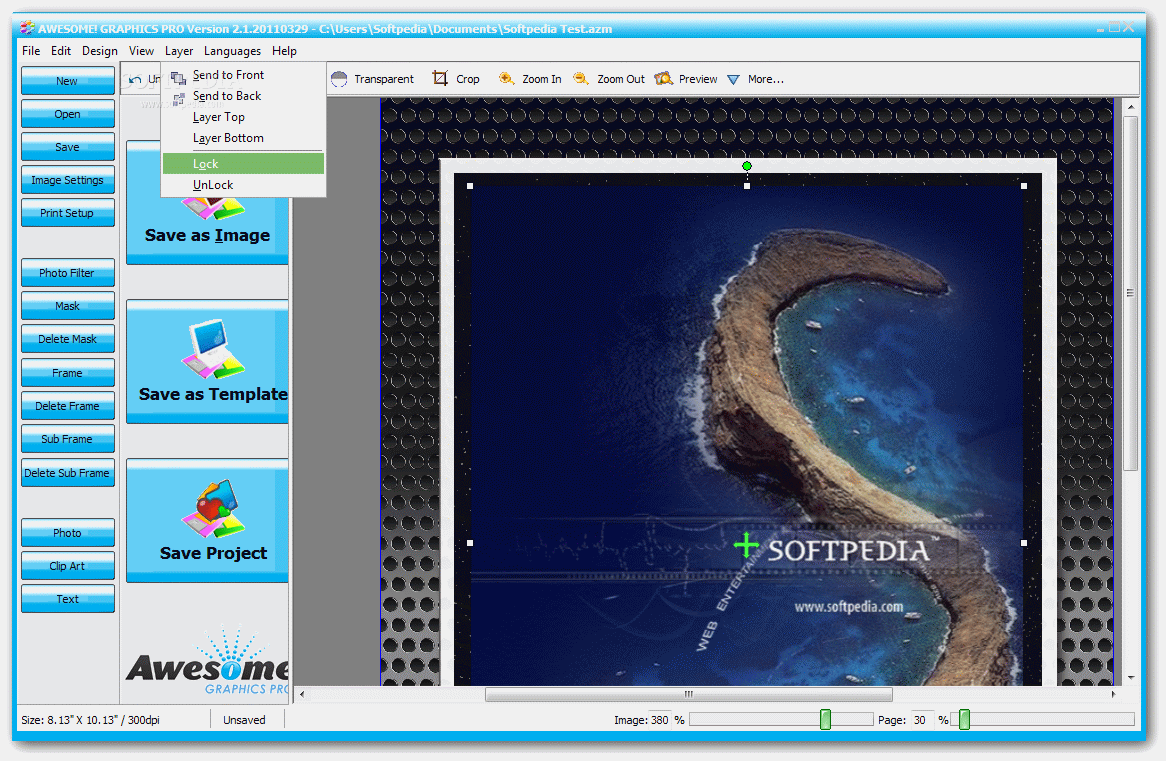
Task: Click the Photo Filter button
Action: pos(68,273)
